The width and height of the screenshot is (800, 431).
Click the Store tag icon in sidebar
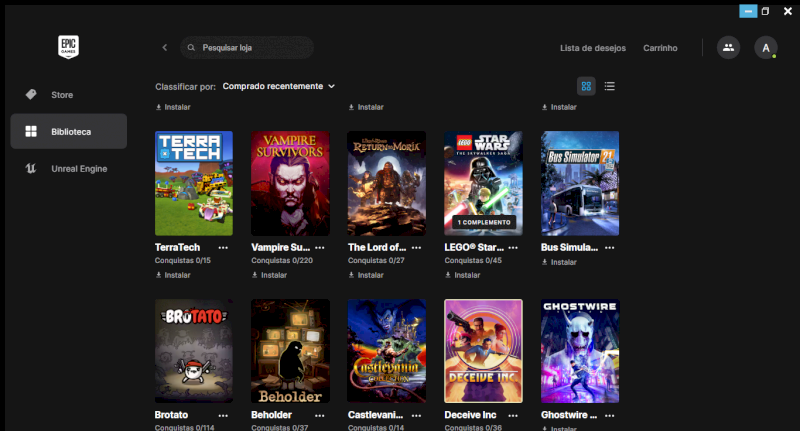pyautogui.click(x=31, y=94)
